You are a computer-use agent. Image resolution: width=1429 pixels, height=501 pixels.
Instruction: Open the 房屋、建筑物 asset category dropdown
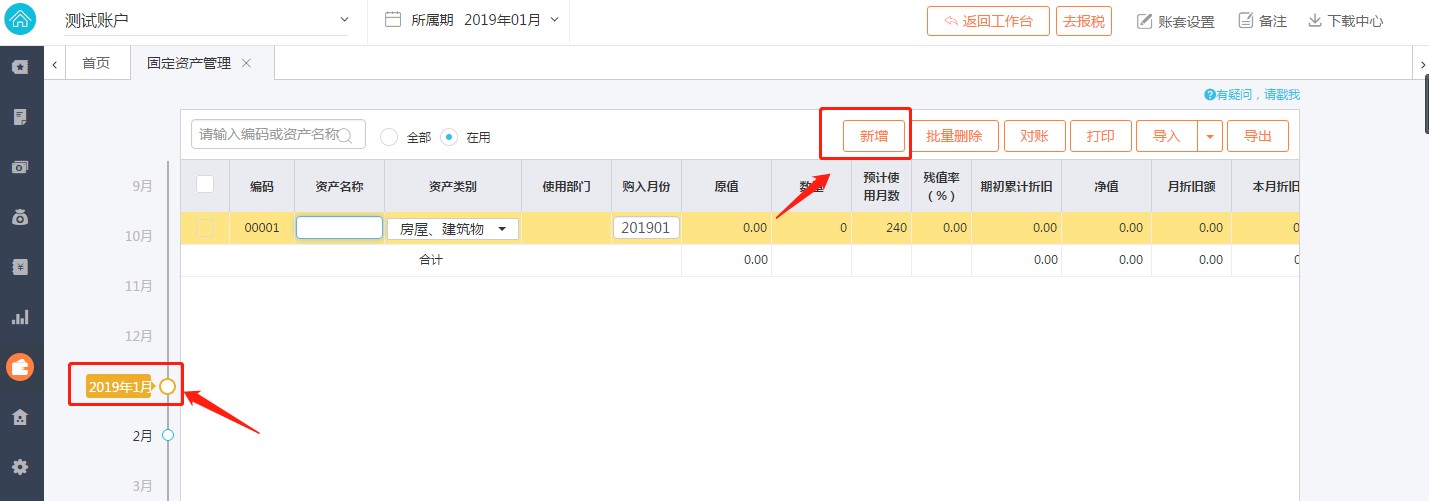[x=453, y=229]
